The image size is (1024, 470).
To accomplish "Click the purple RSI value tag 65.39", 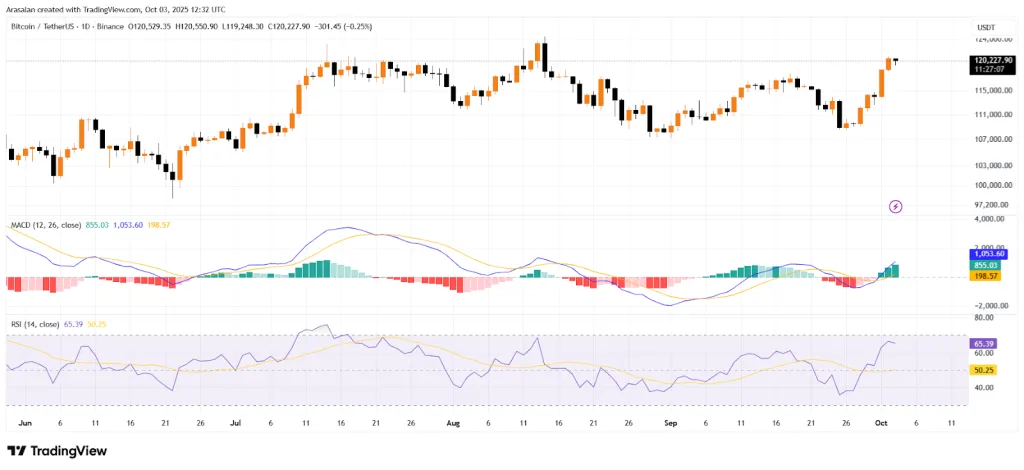I will [x=985, y=343].
